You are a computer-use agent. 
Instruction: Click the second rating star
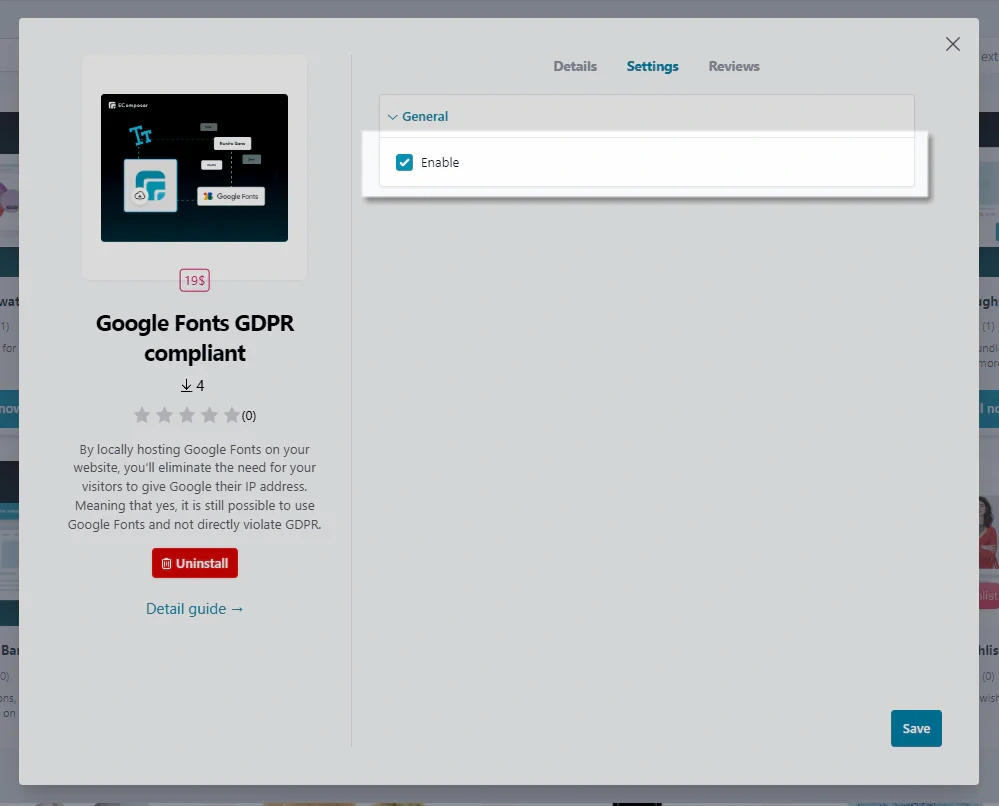coord(165,415)
